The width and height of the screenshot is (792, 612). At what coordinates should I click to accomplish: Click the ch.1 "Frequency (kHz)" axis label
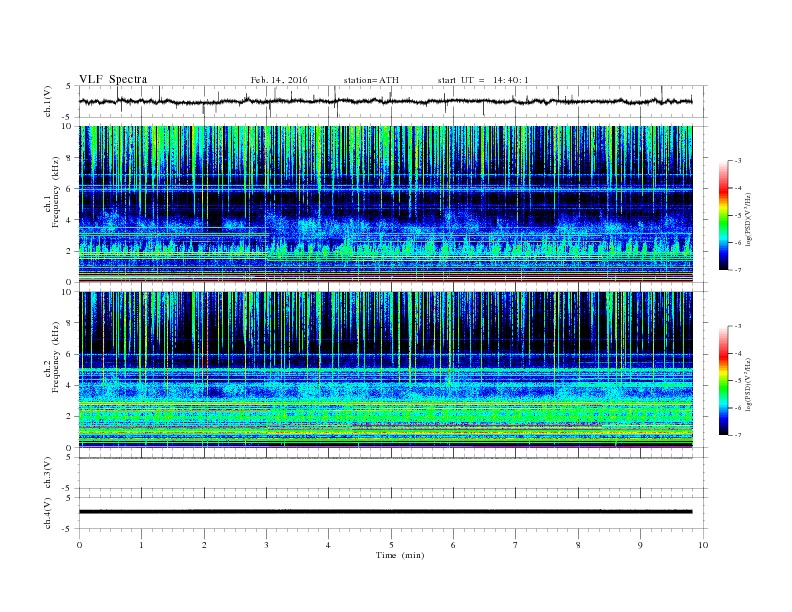(x=55, y=192)
